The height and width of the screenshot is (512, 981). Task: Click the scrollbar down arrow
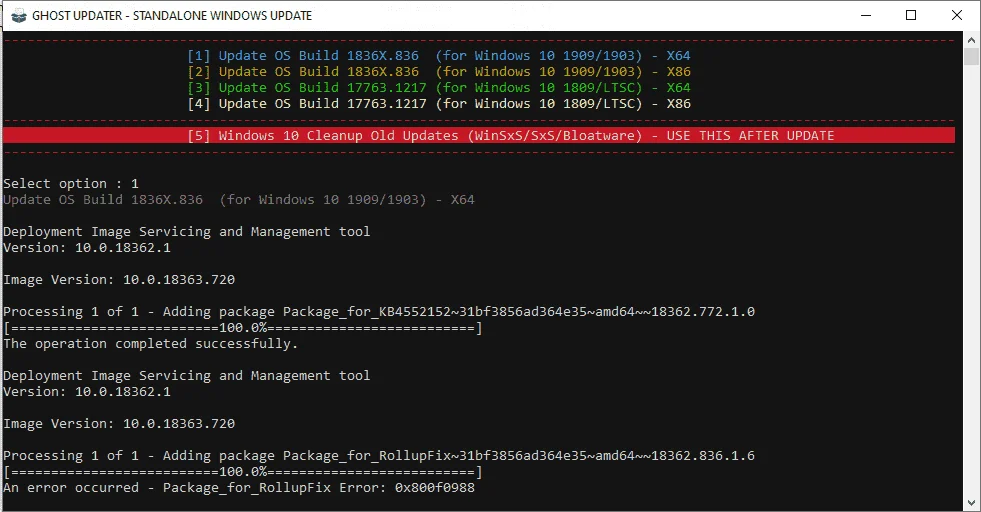[x=971, y=503]
